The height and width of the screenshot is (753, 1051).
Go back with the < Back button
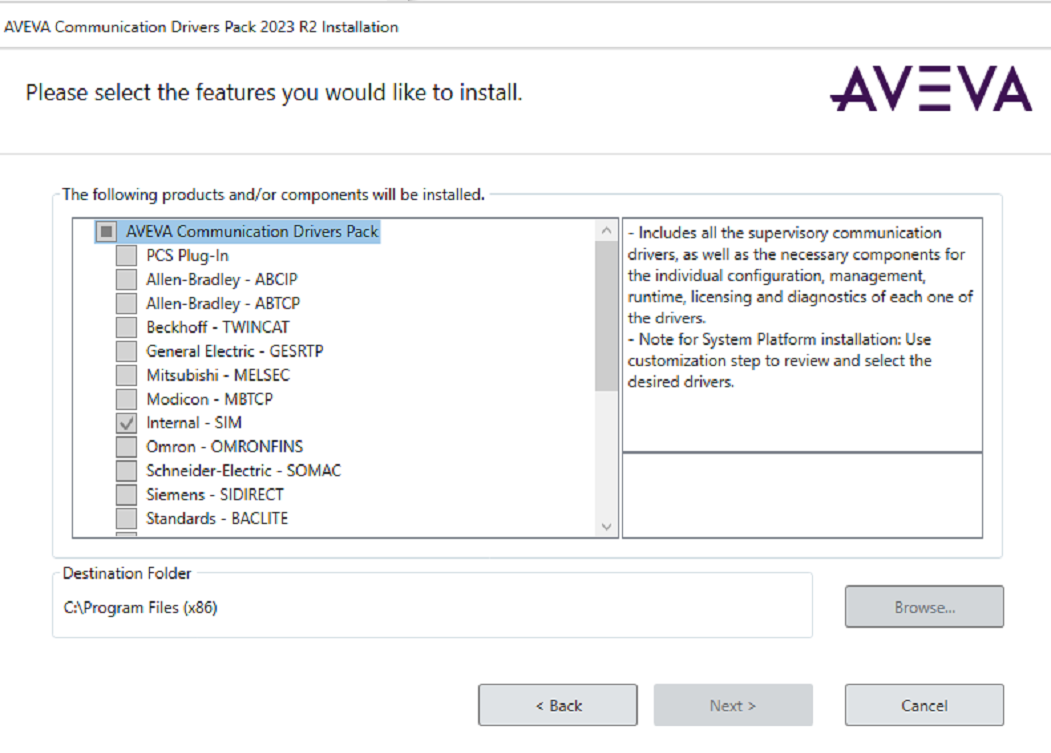(558, 705)
